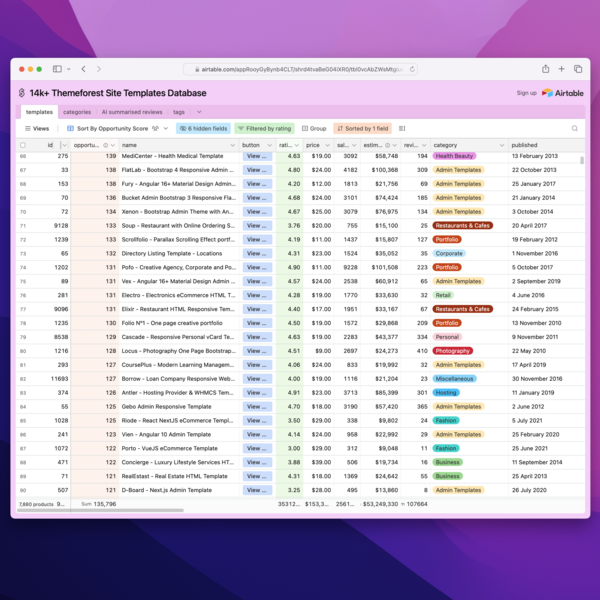Image resolution: width=600 pixels, height=600 pixels.
Task: Click View button for MediCenter row
Action: point(257,156)
